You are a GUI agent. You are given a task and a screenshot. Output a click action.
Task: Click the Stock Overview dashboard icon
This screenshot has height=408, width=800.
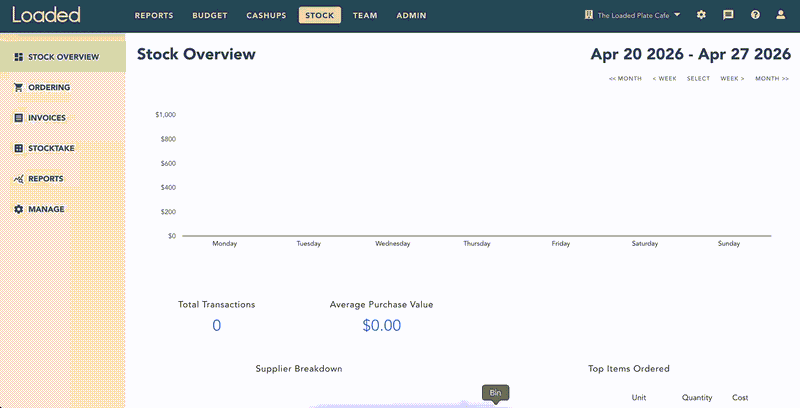tap(19, 57)
